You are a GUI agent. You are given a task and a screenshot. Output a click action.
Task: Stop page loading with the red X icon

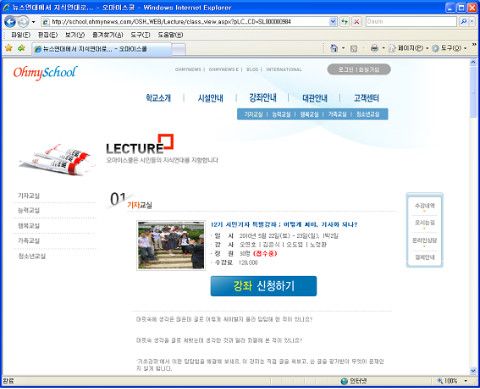point(356,22)
